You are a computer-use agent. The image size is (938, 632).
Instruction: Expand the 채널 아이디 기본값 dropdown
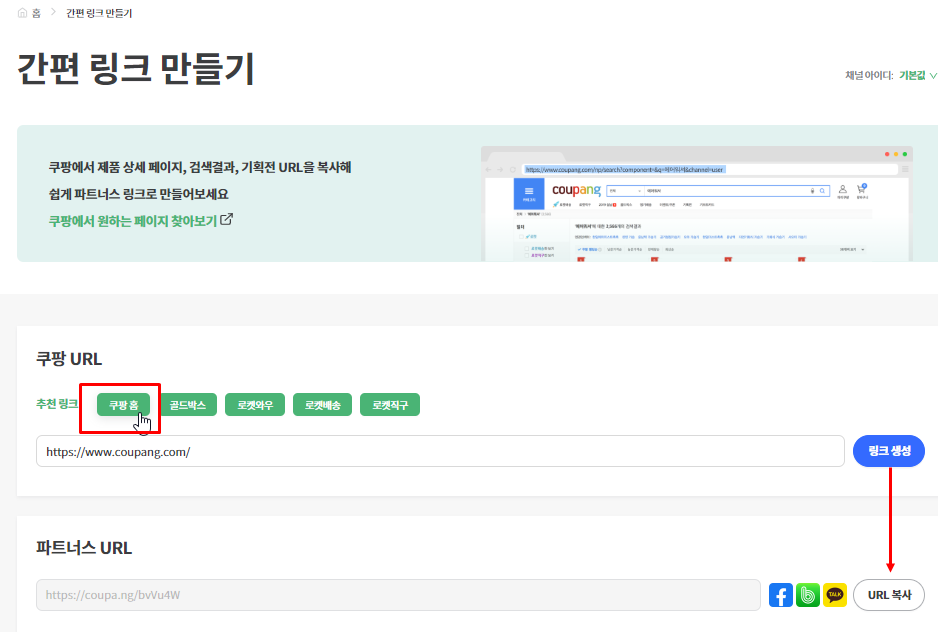[918, 75]
